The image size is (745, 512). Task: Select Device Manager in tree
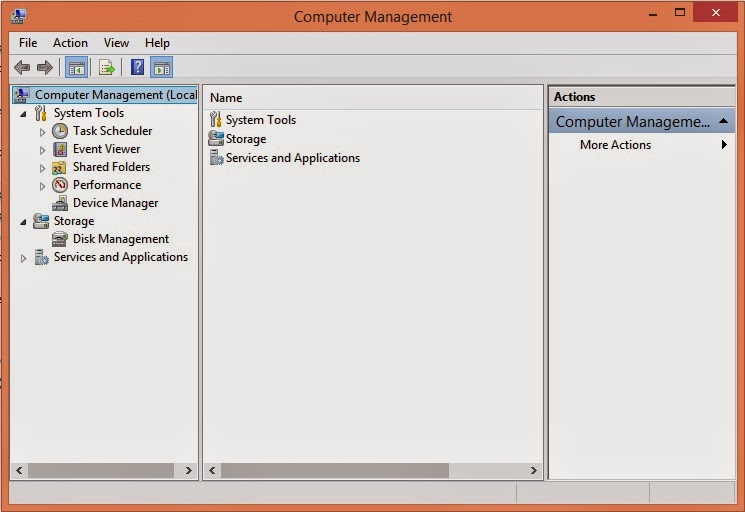(115, 203)
